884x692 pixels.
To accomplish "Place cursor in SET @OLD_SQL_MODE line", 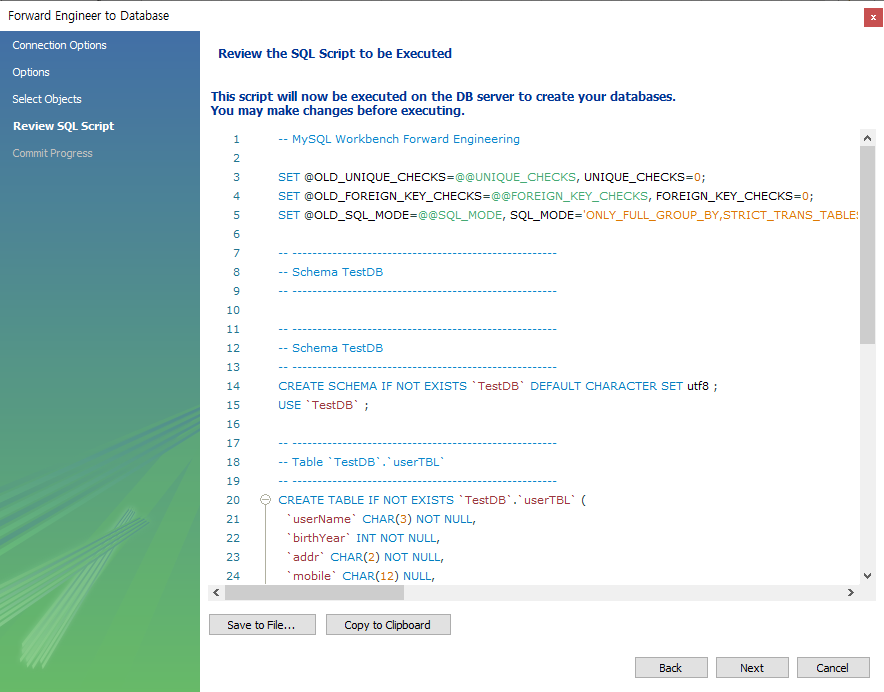I will (x=568, y=215).
